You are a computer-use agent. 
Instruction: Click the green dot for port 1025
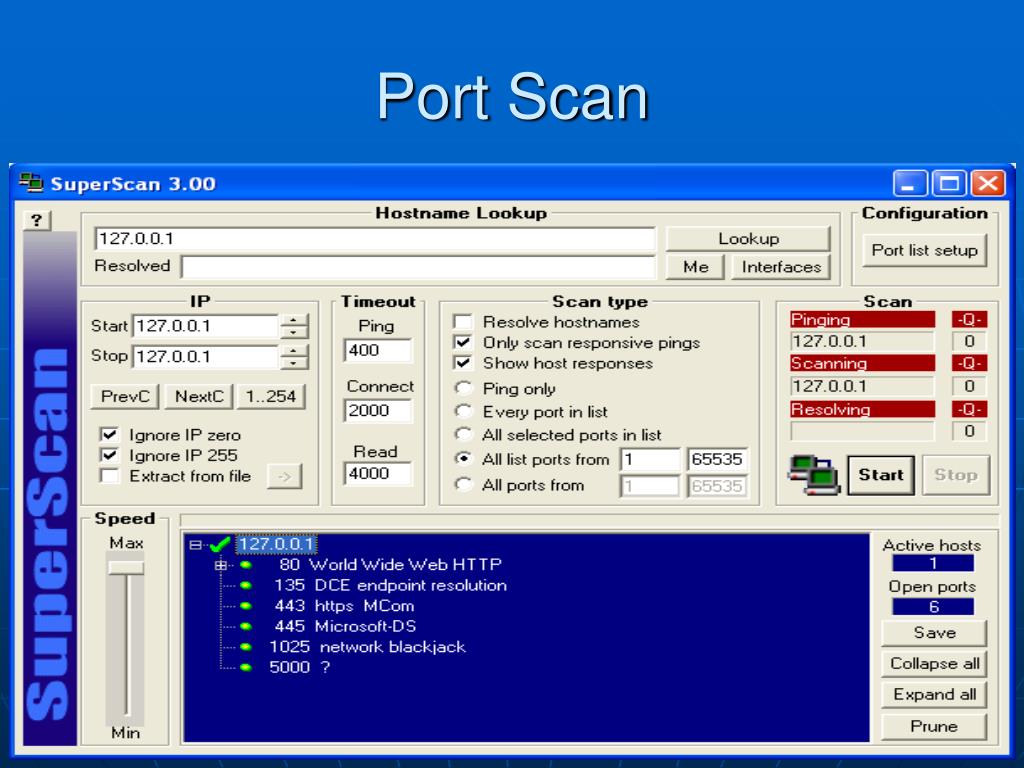click(246, 647)
